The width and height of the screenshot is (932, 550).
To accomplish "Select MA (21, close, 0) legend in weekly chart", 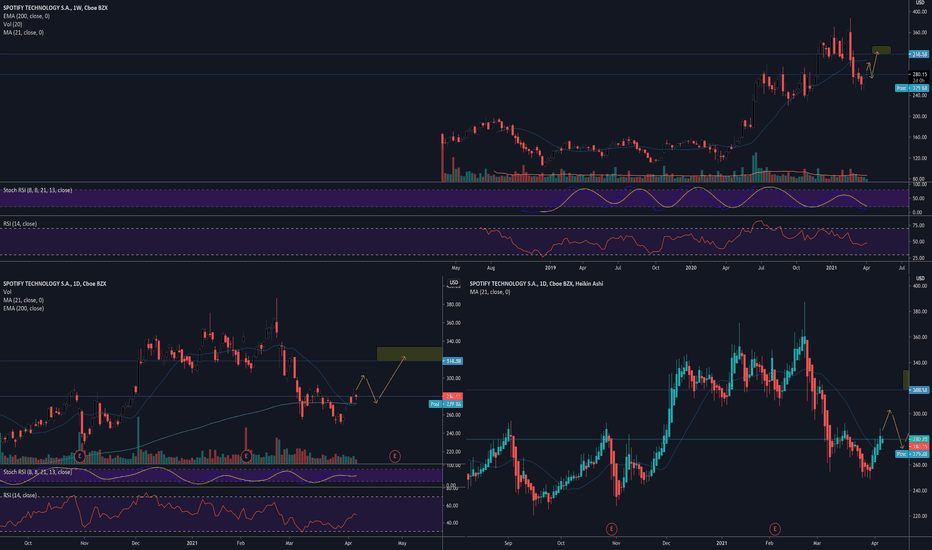I will (23, 33).
